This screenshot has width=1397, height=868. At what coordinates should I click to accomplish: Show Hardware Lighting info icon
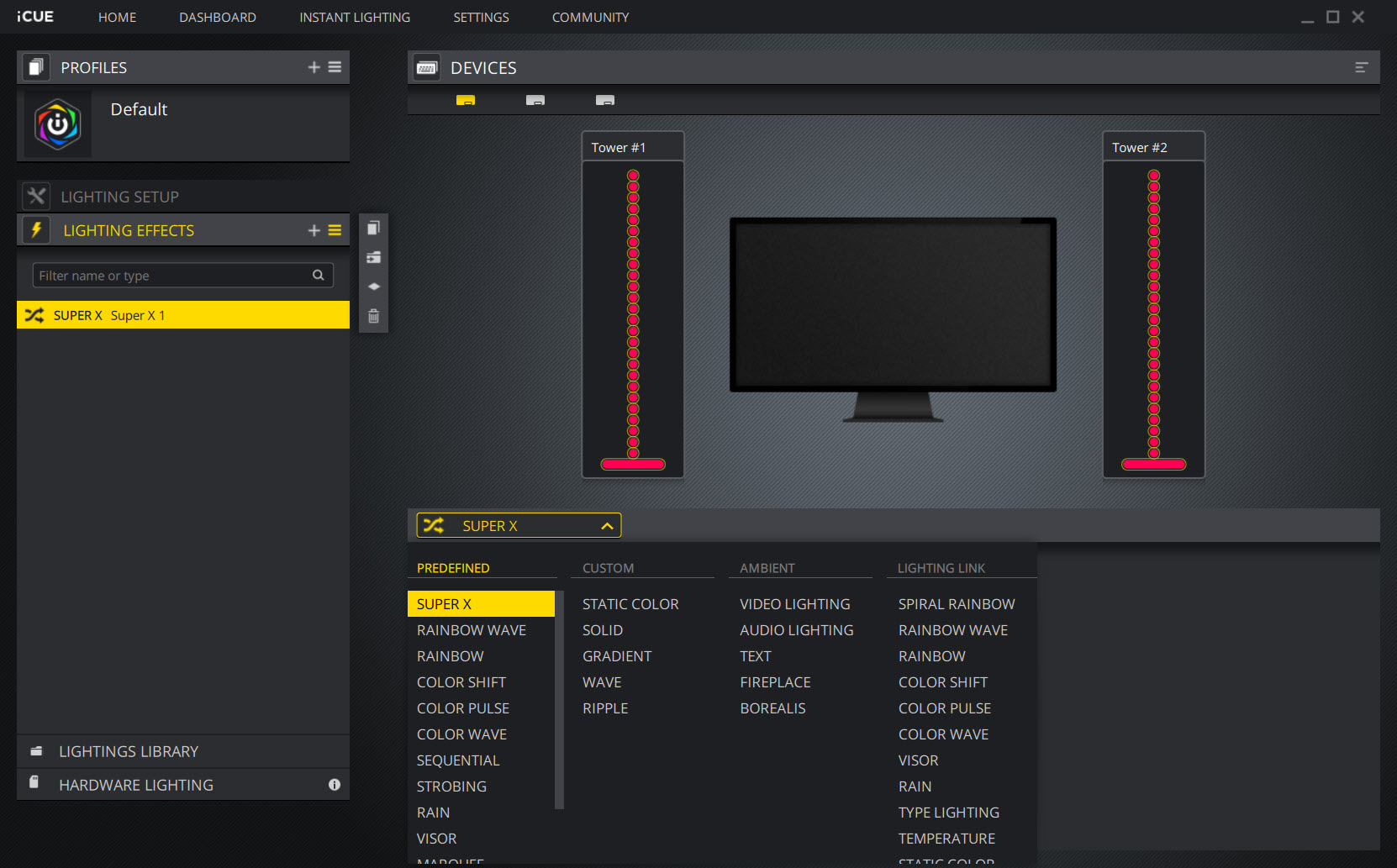(x=335, y=785)
